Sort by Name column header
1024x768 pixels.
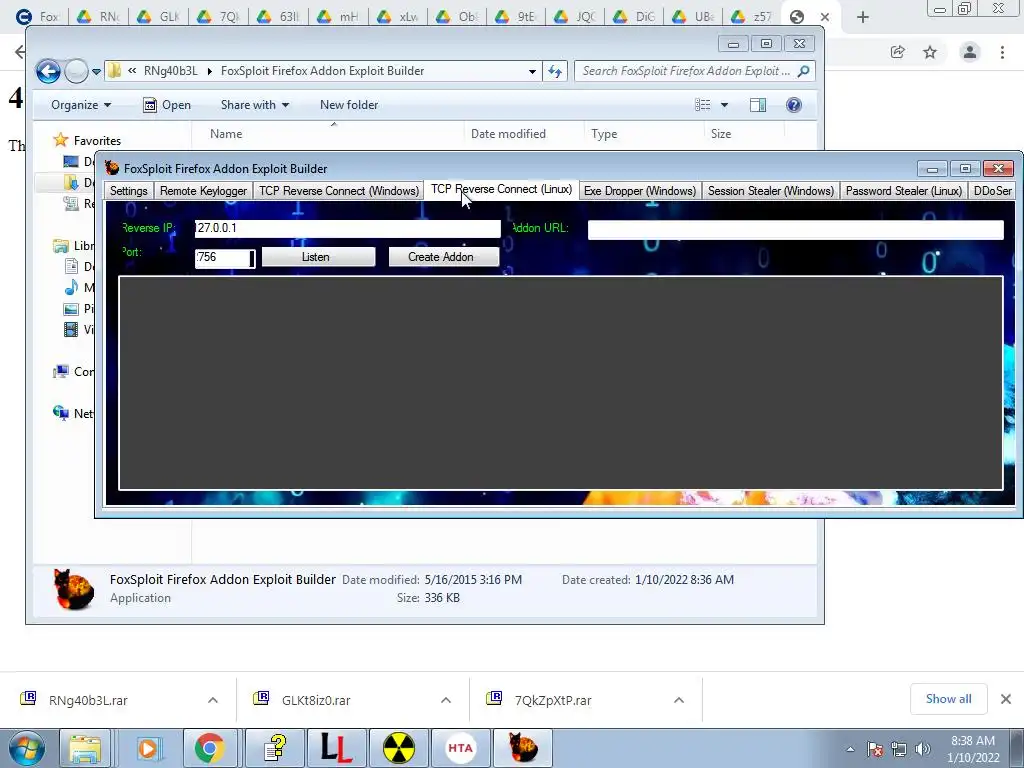coord(226,134)
